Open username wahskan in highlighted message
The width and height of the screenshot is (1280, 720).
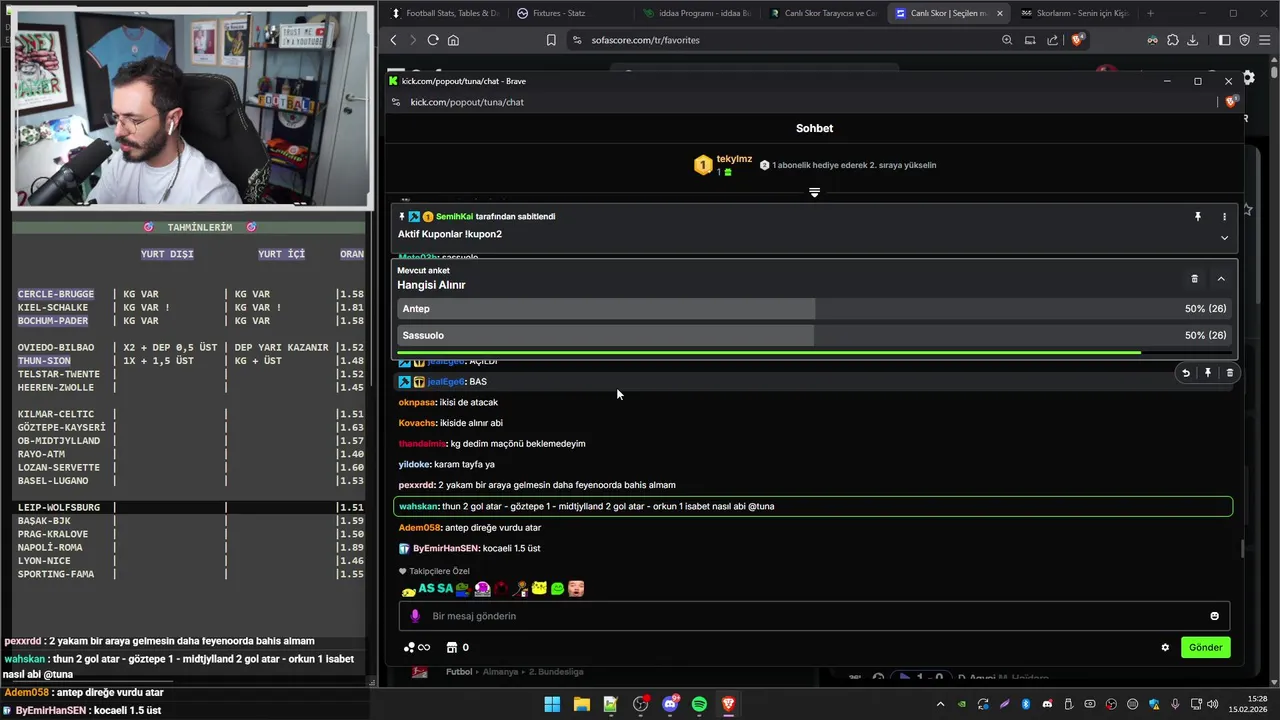(419, 506)
